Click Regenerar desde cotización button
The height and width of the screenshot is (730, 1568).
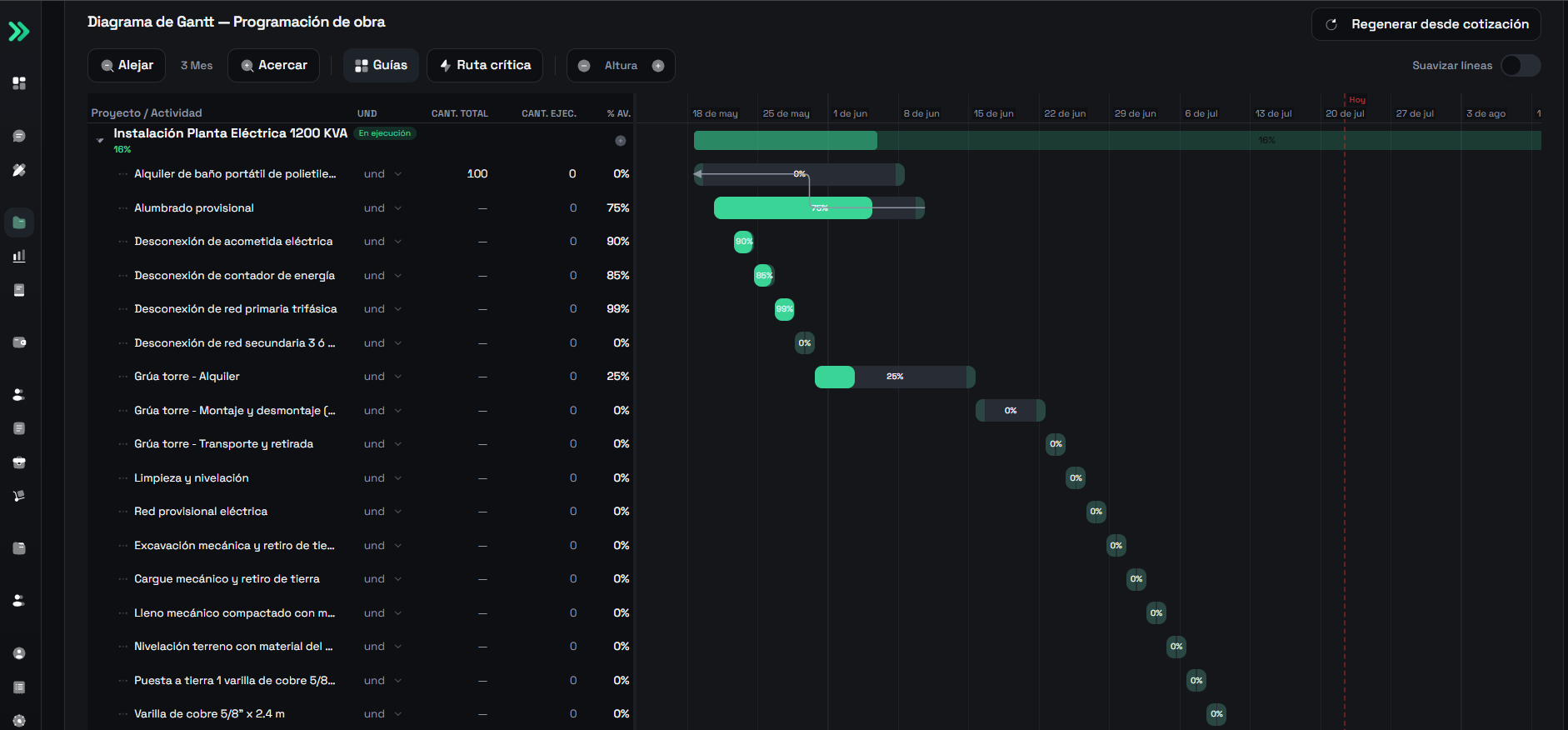(x=1426, y=24)
